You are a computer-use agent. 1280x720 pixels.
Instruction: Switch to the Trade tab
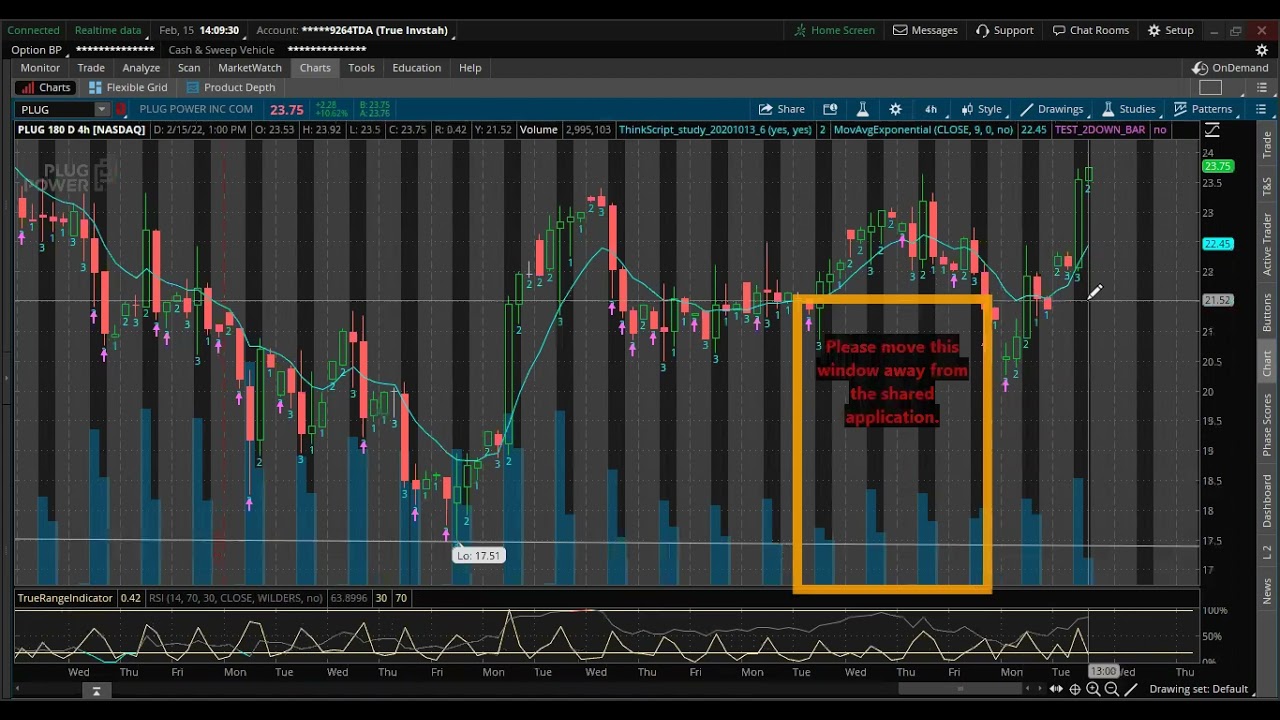(x=91, y=68)
